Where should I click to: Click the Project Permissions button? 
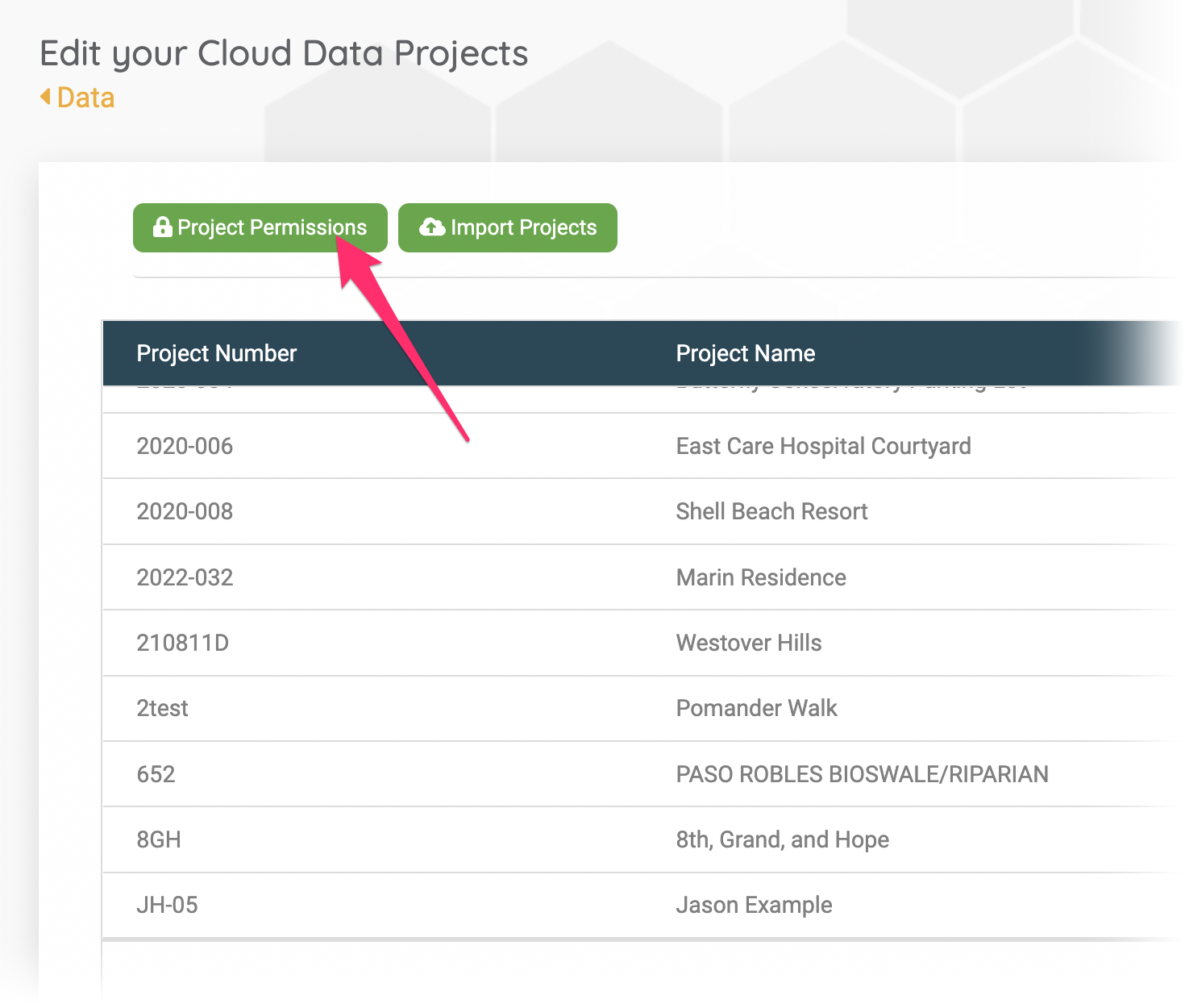click(260, 227)
